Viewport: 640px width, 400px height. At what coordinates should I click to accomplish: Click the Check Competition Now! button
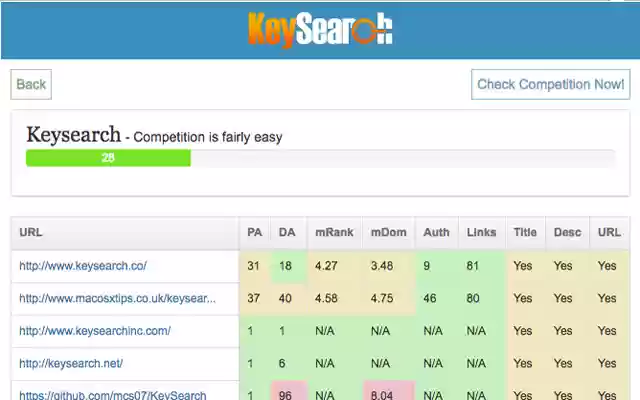click(x=551, y=84)
